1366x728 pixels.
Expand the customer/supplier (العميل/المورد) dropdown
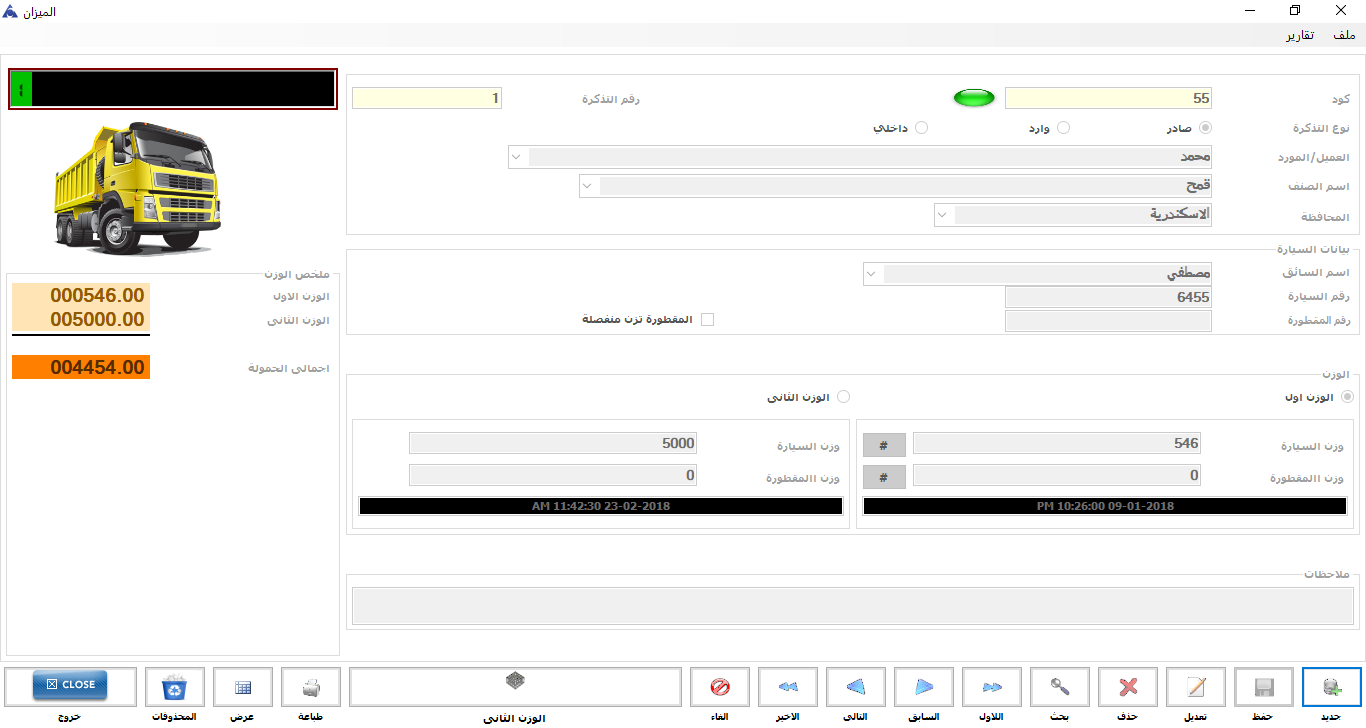(x=516, y=157)
